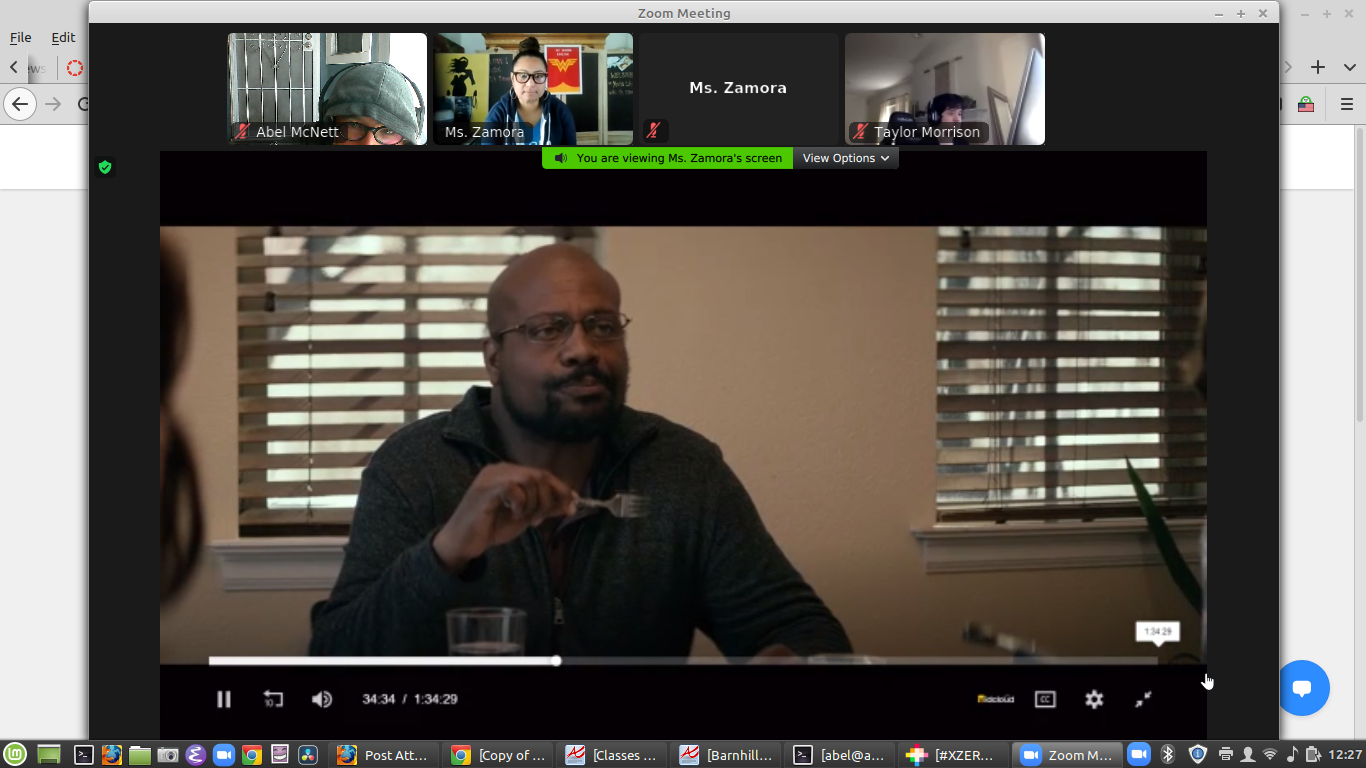Open the user account tray icon

click(1248, 755)
